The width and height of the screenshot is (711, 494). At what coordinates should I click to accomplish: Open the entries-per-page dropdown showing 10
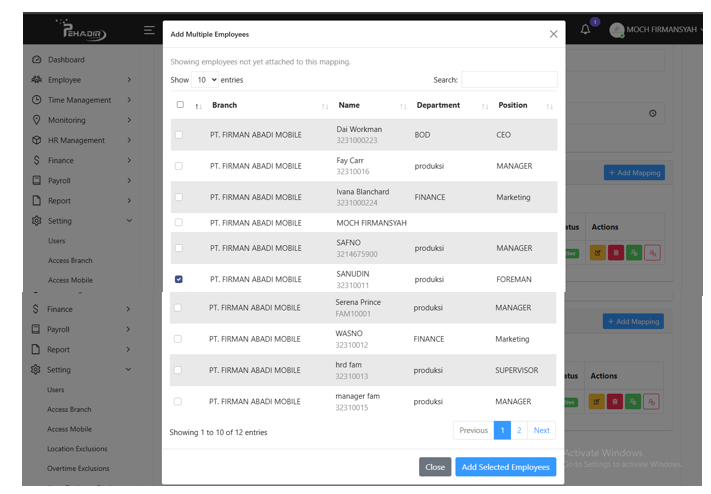206,80
